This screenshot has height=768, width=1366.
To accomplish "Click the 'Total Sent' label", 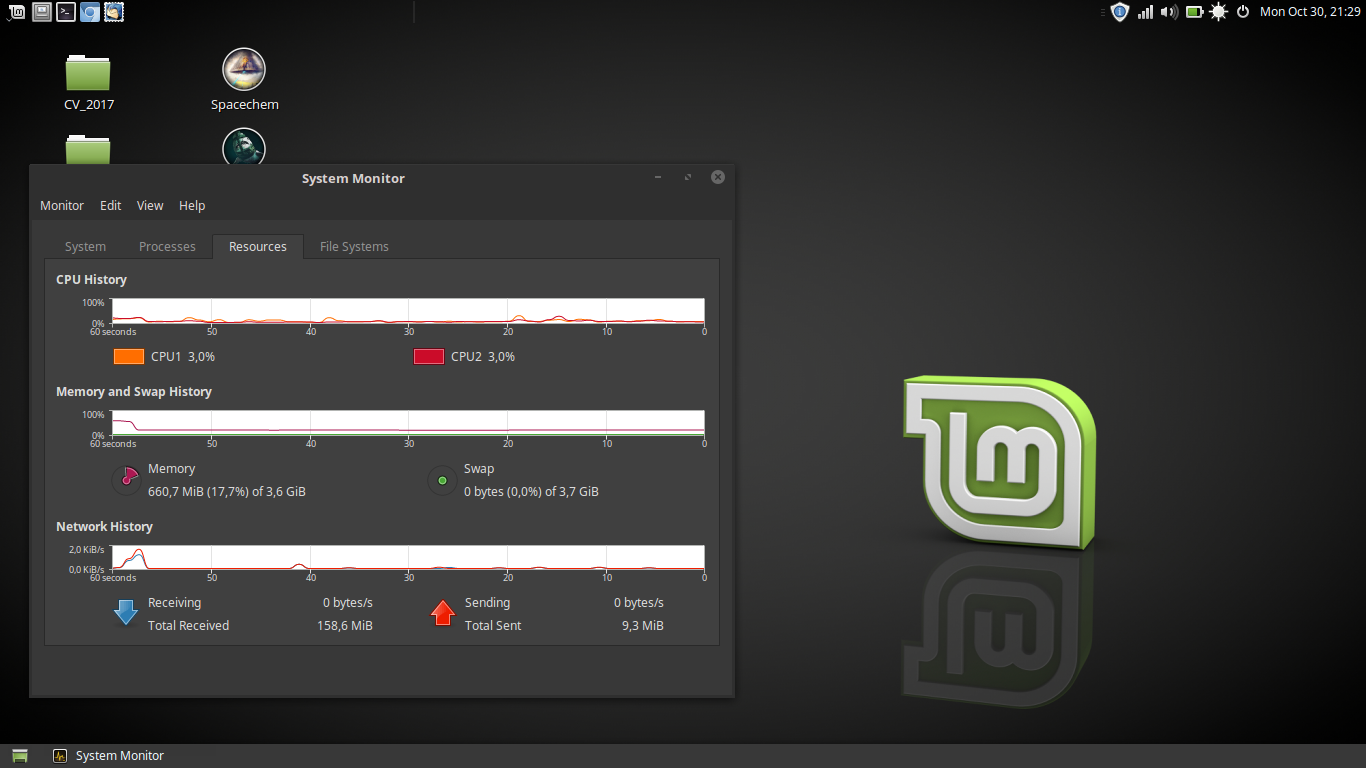I will [493, 625].
